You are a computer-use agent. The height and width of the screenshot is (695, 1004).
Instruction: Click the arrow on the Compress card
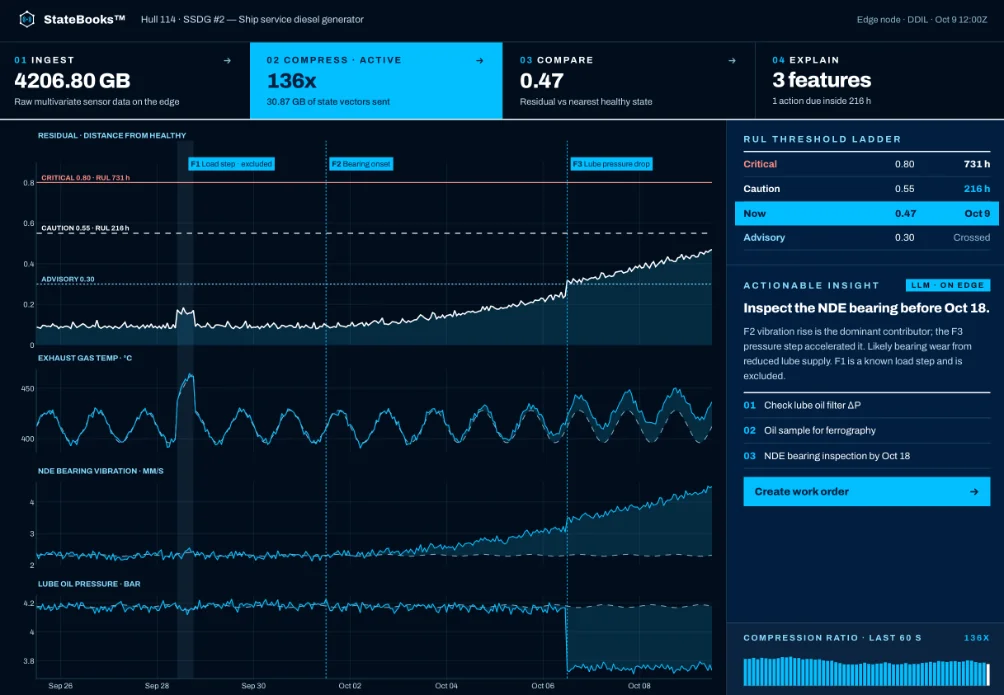click(x=480, y=61)
